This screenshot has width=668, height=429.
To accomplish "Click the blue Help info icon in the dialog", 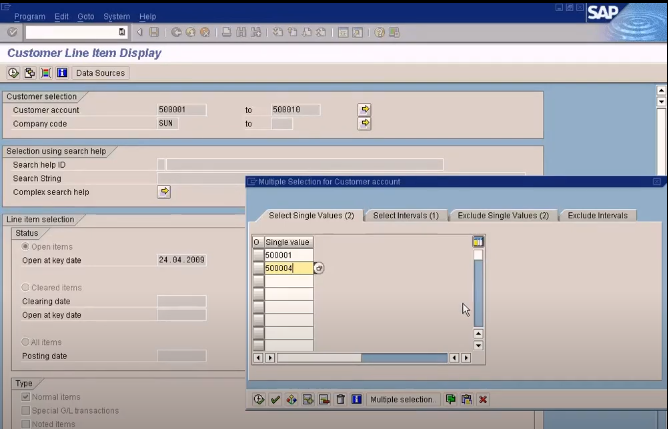I will [x=357, y=399].
